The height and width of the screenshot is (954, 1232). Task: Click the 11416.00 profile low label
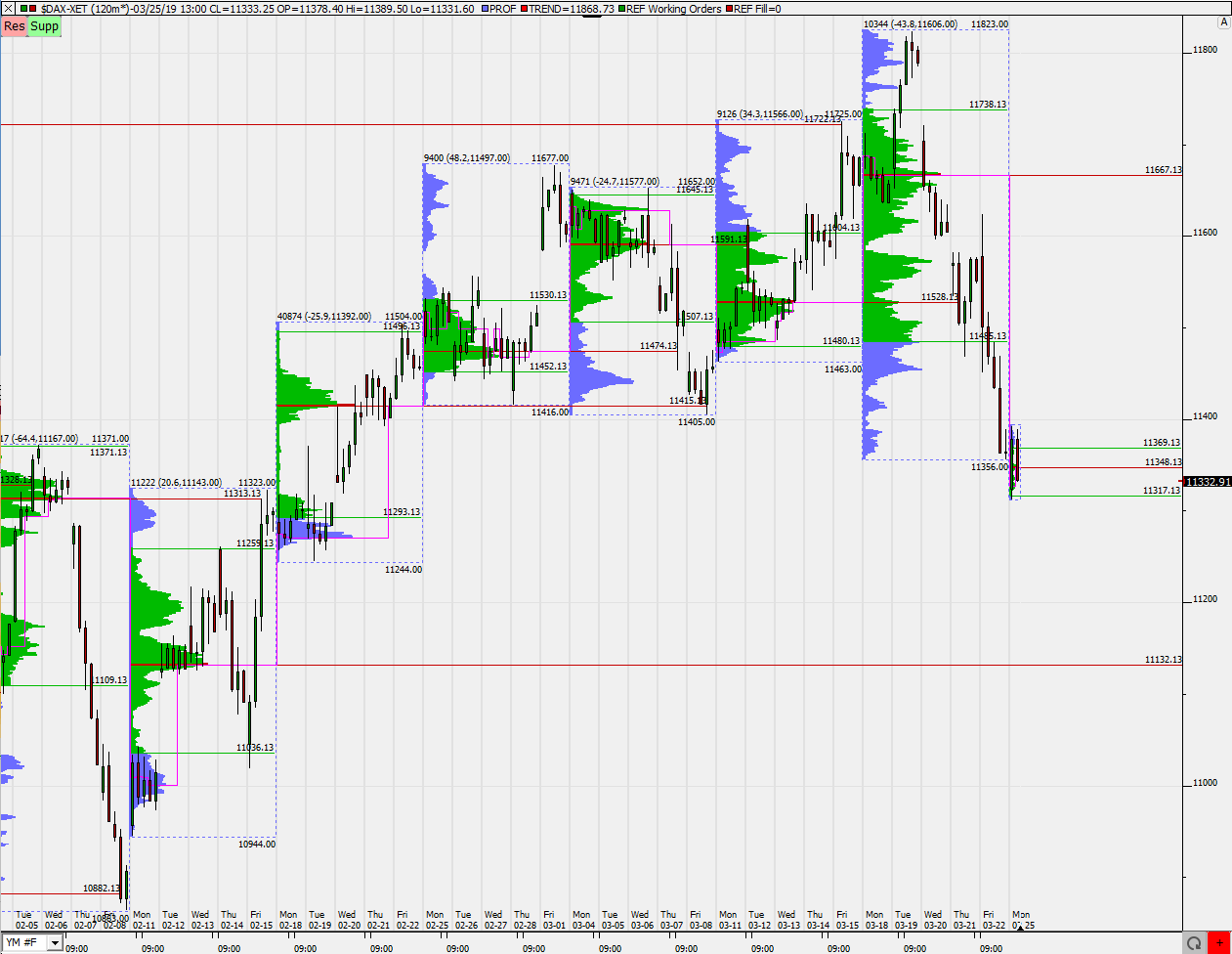point(550,412)
